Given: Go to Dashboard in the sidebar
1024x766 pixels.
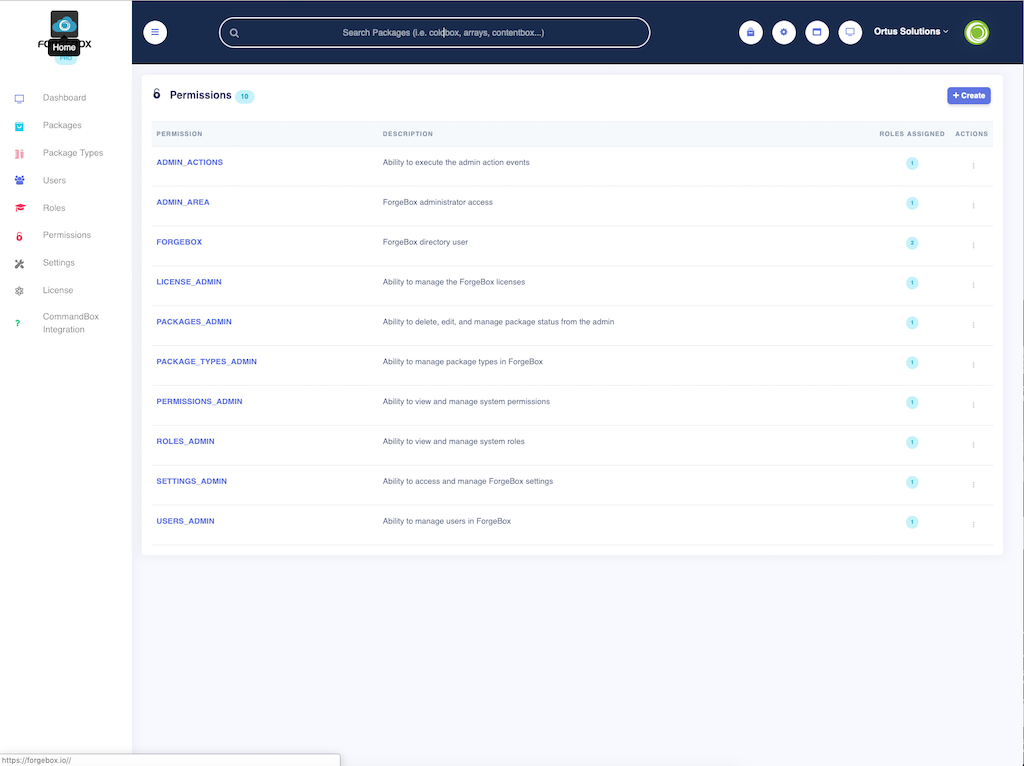Looking at the screenshot, I should click(64, 98).
